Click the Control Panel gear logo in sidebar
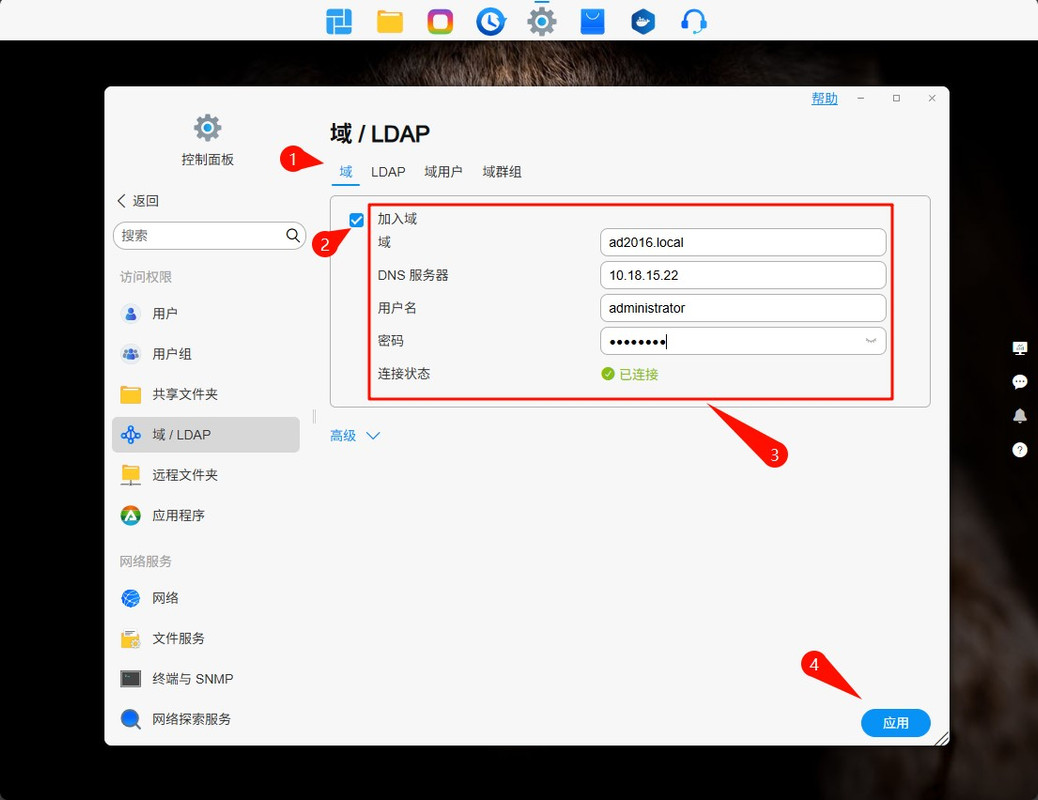The image size is (1038, 800). pos(207,127)
